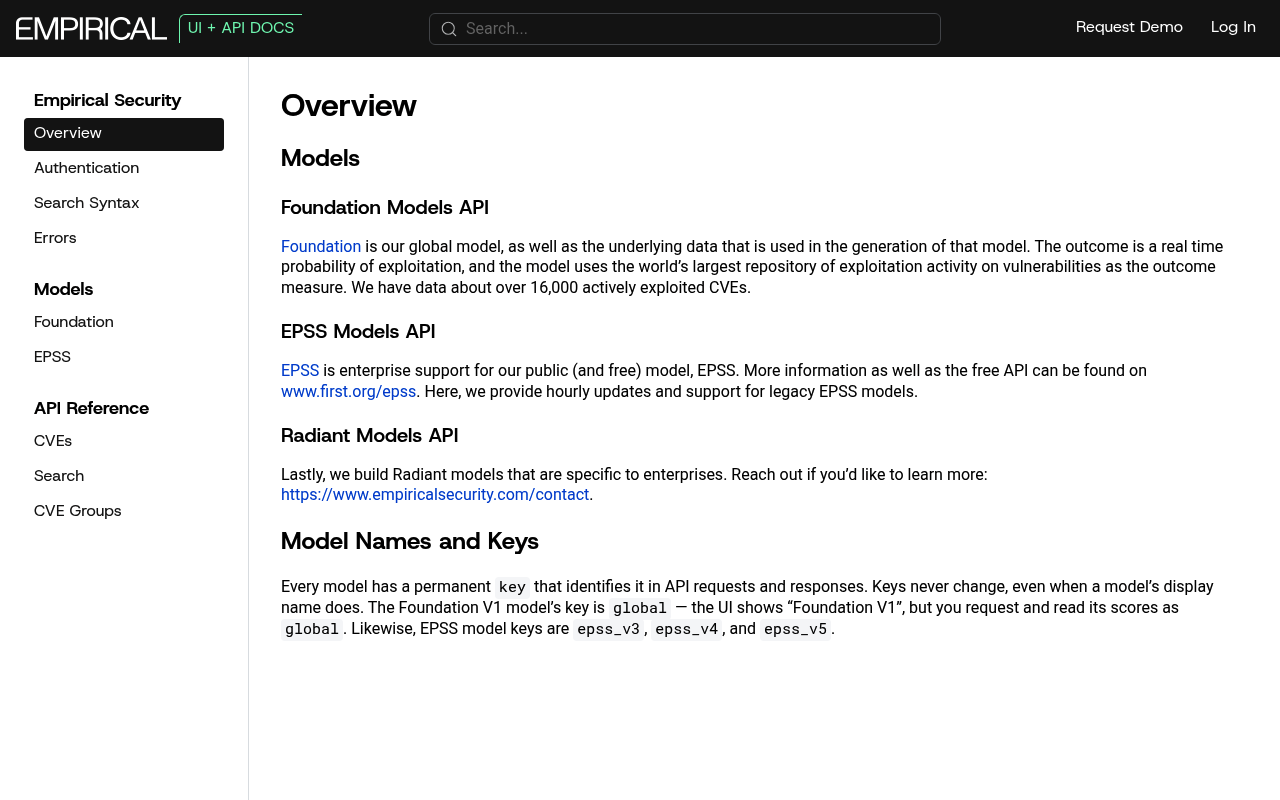
Task: Click API Reference sidebar section title
Action: tap(91, 409)
